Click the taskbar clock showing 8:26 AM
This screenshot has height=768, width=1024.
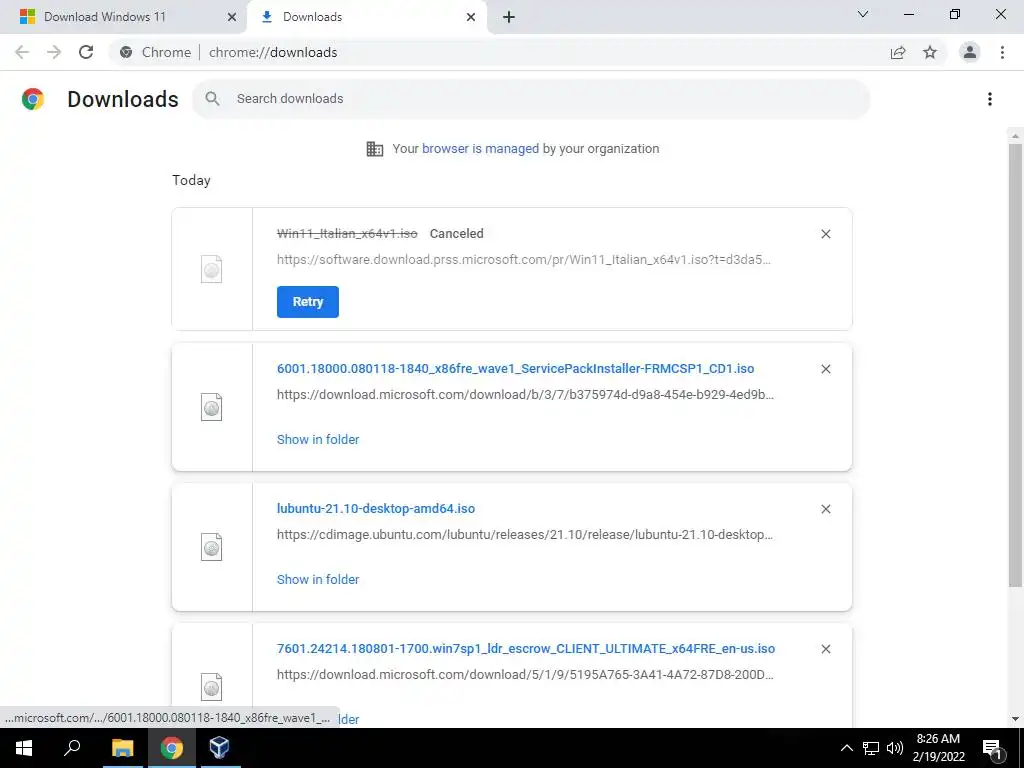tap(938, 748)
